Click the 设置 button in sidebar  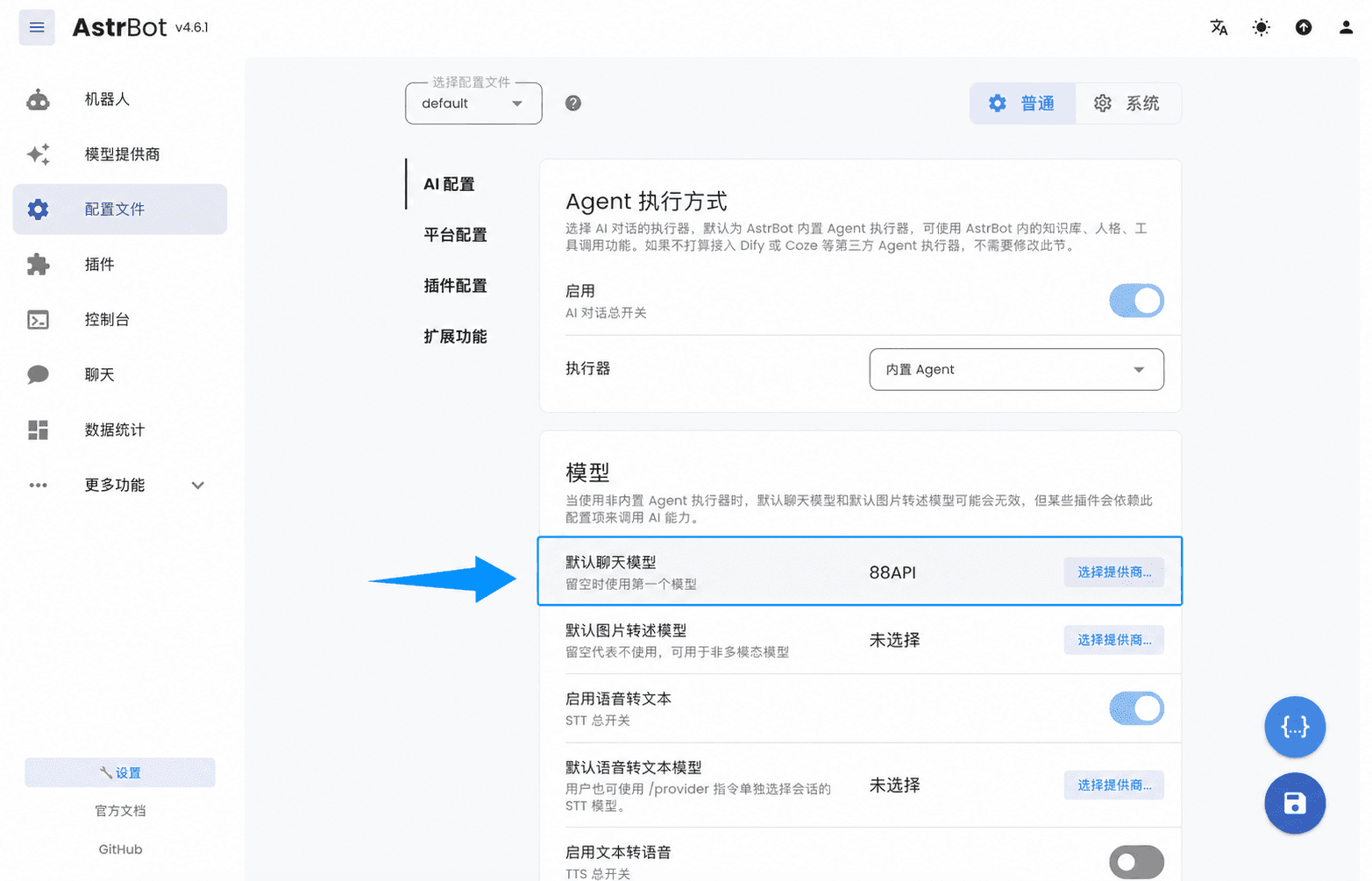click(120, 772)
